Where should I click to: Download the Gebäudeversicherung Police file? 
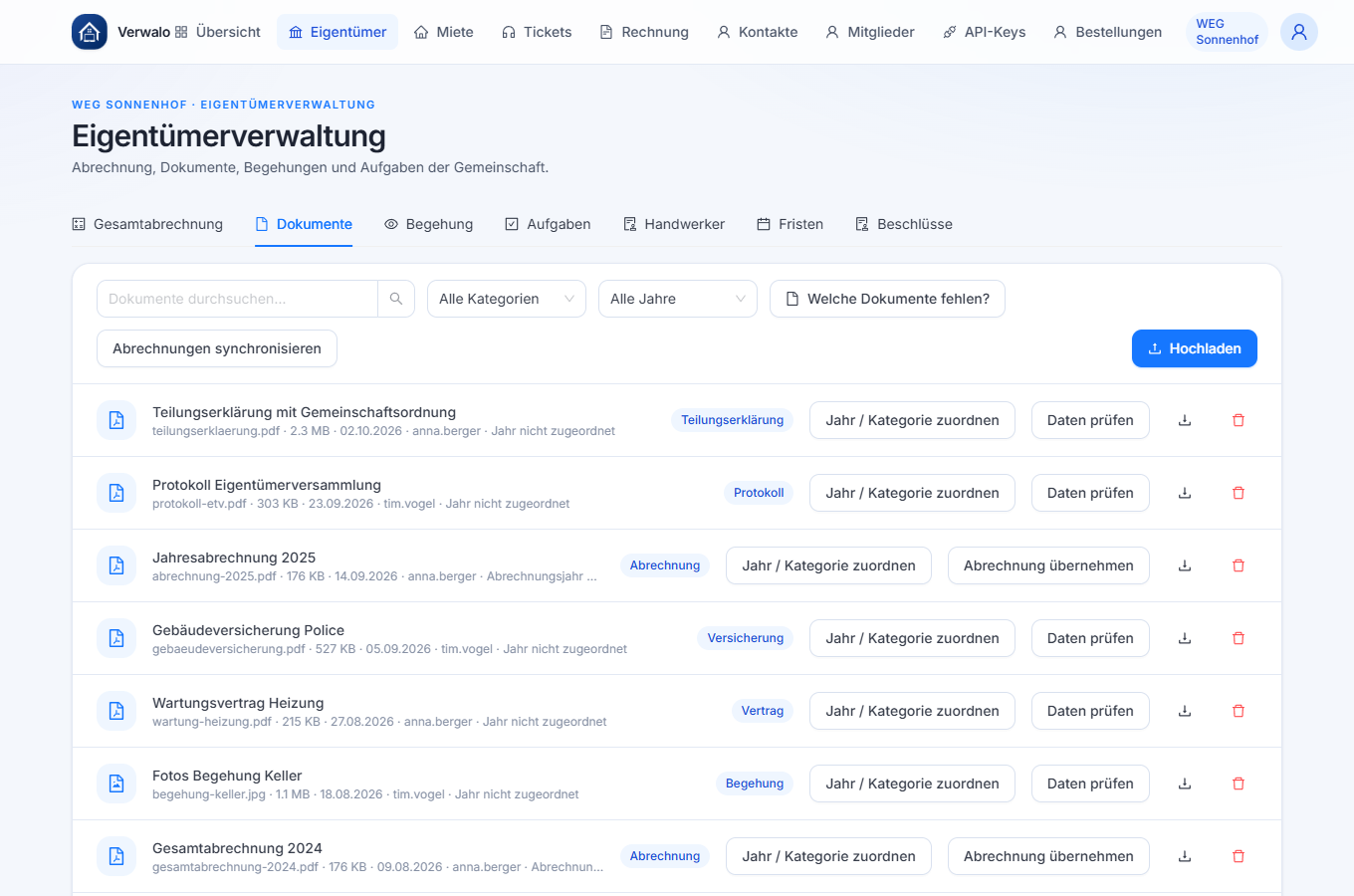coord(1185,638)
